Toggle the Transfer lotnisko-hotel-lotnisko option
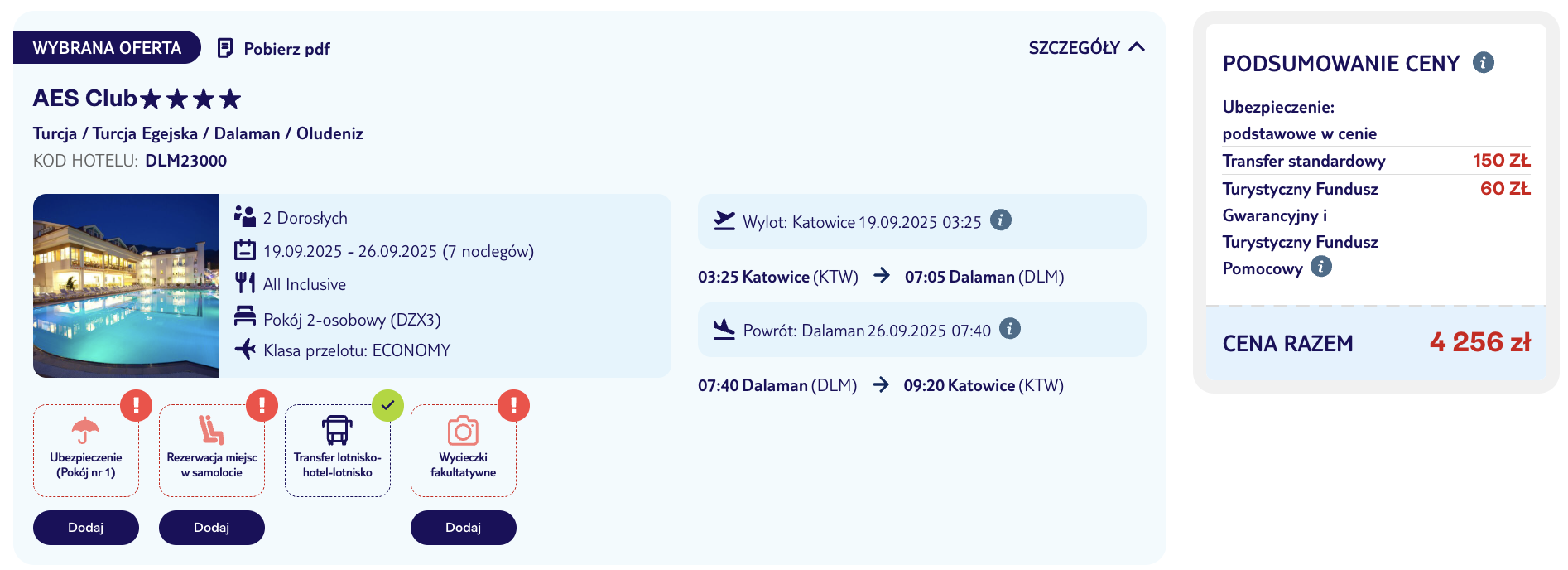 338,451
